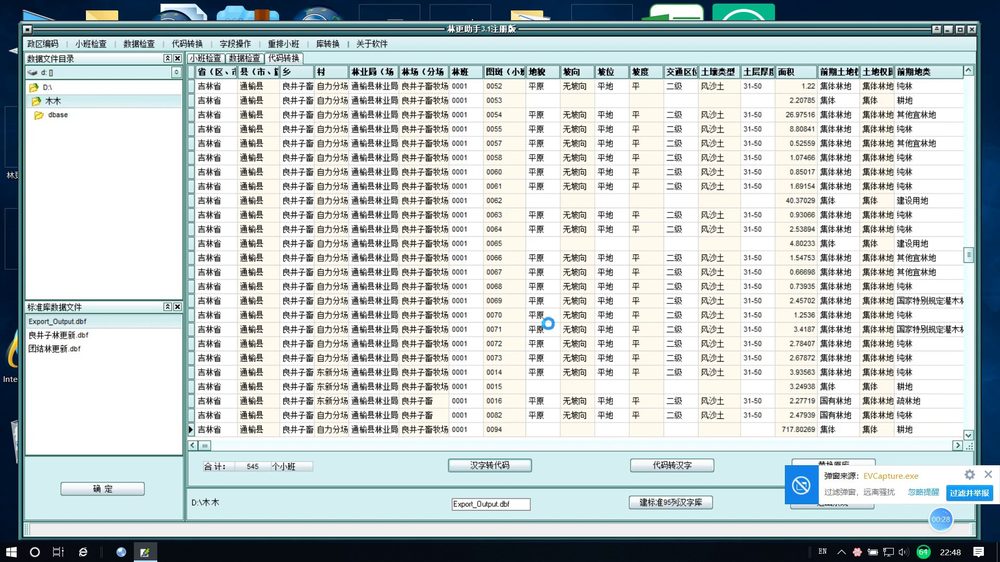Open Task View on the taskbar
Viewport: 1000px width, 562px height.
[58, 552]
